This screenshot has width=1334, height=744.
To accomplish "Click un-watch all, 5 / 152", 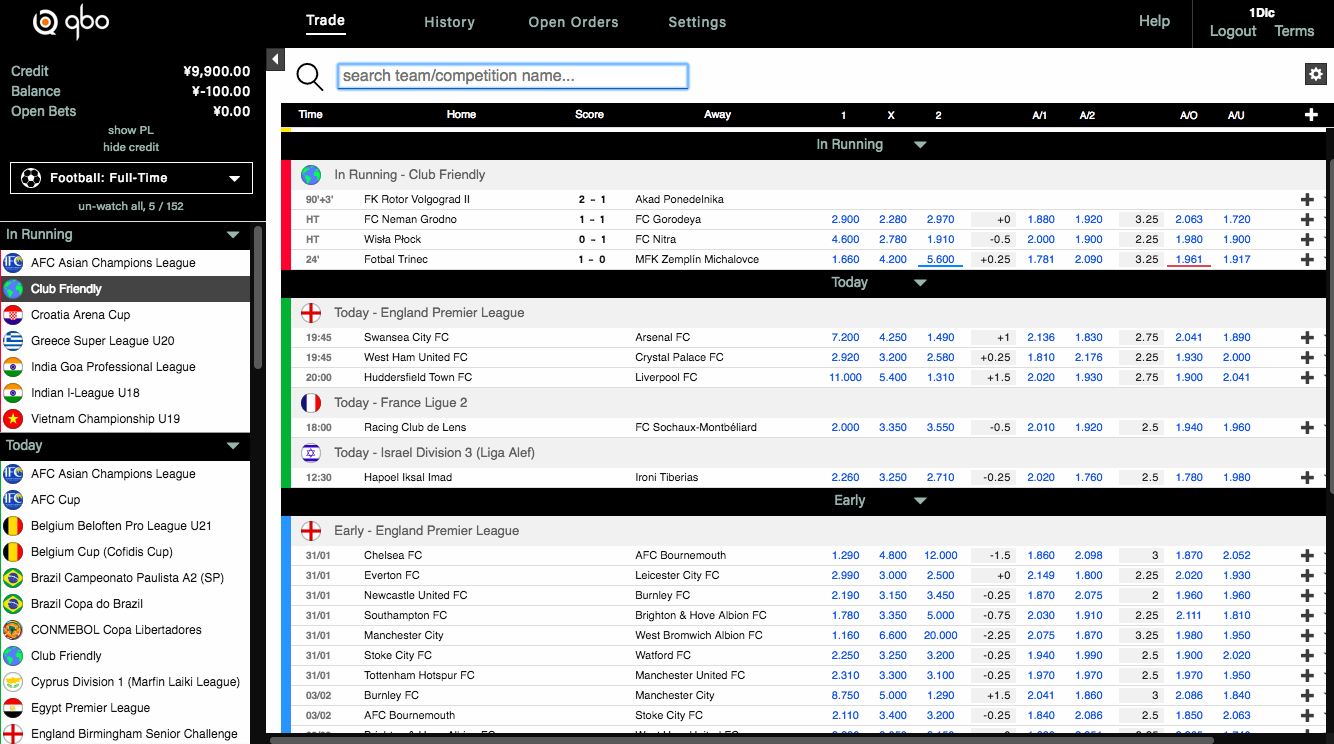I will tap(131, 206).
